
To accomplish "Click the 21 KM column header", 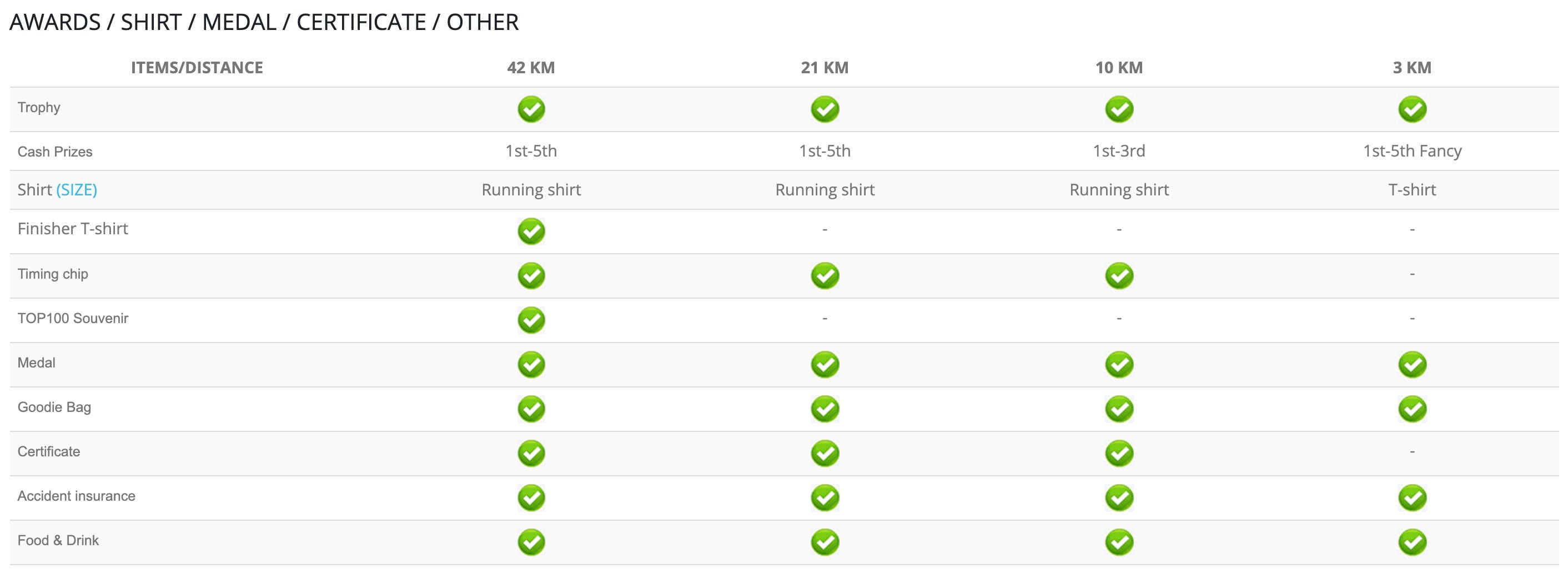I will click(x=825, y=68).
